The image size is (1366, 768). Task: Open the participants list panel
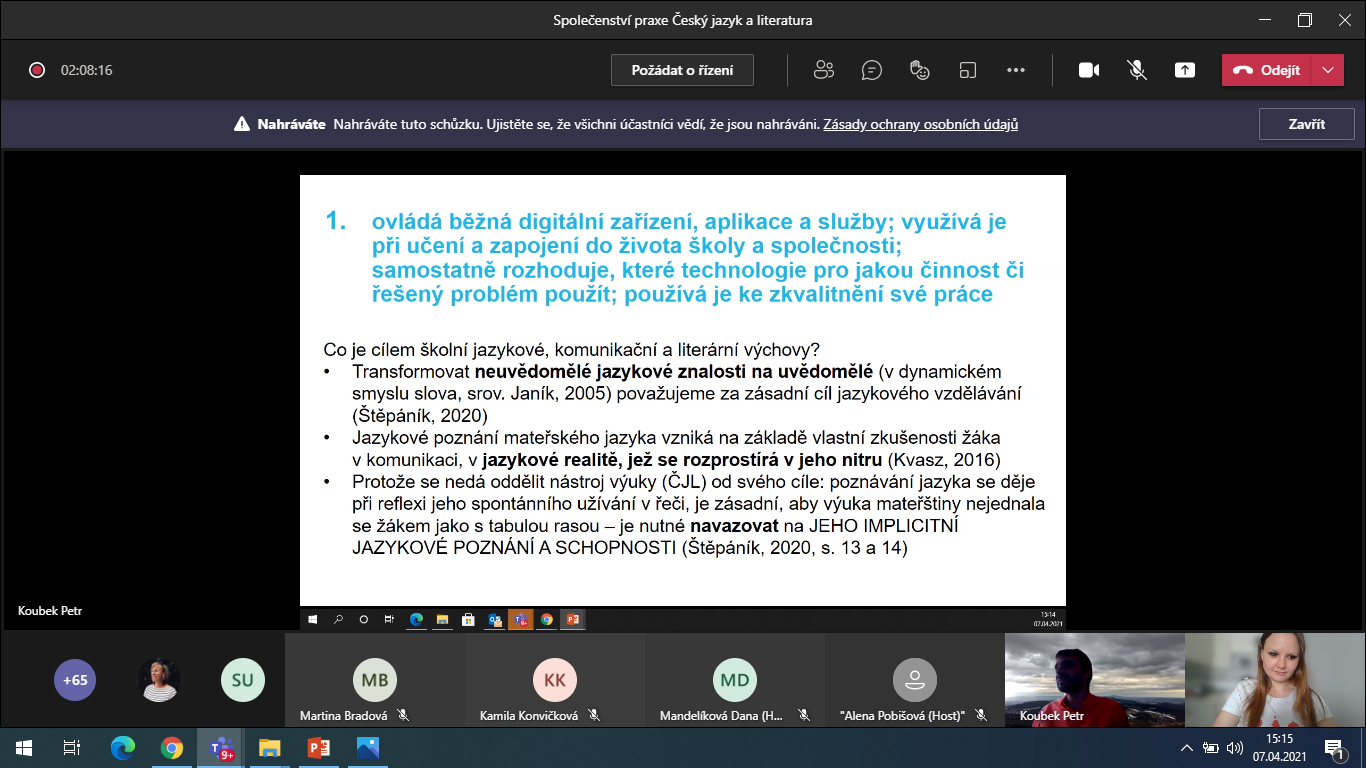pos(824,70)
